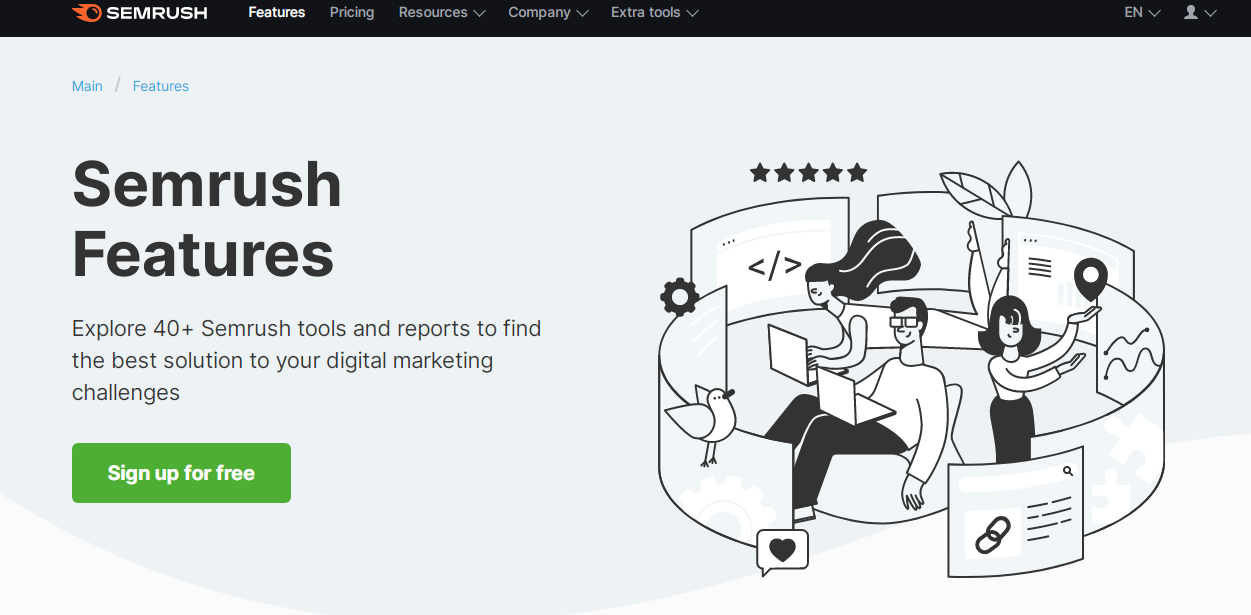Click the Features breadcrumb link
The height and width of the screenshot is (615, 1251).
[x=161, y=86]
